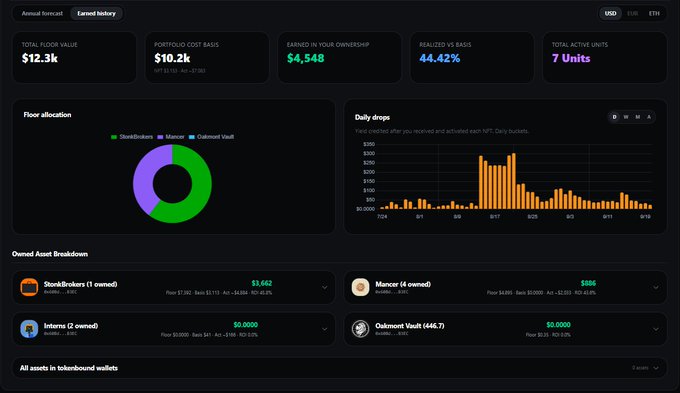This screenshot has width=680, height=393.
Task: Select the Earned history tab
Action: click(x=96, y=13)
